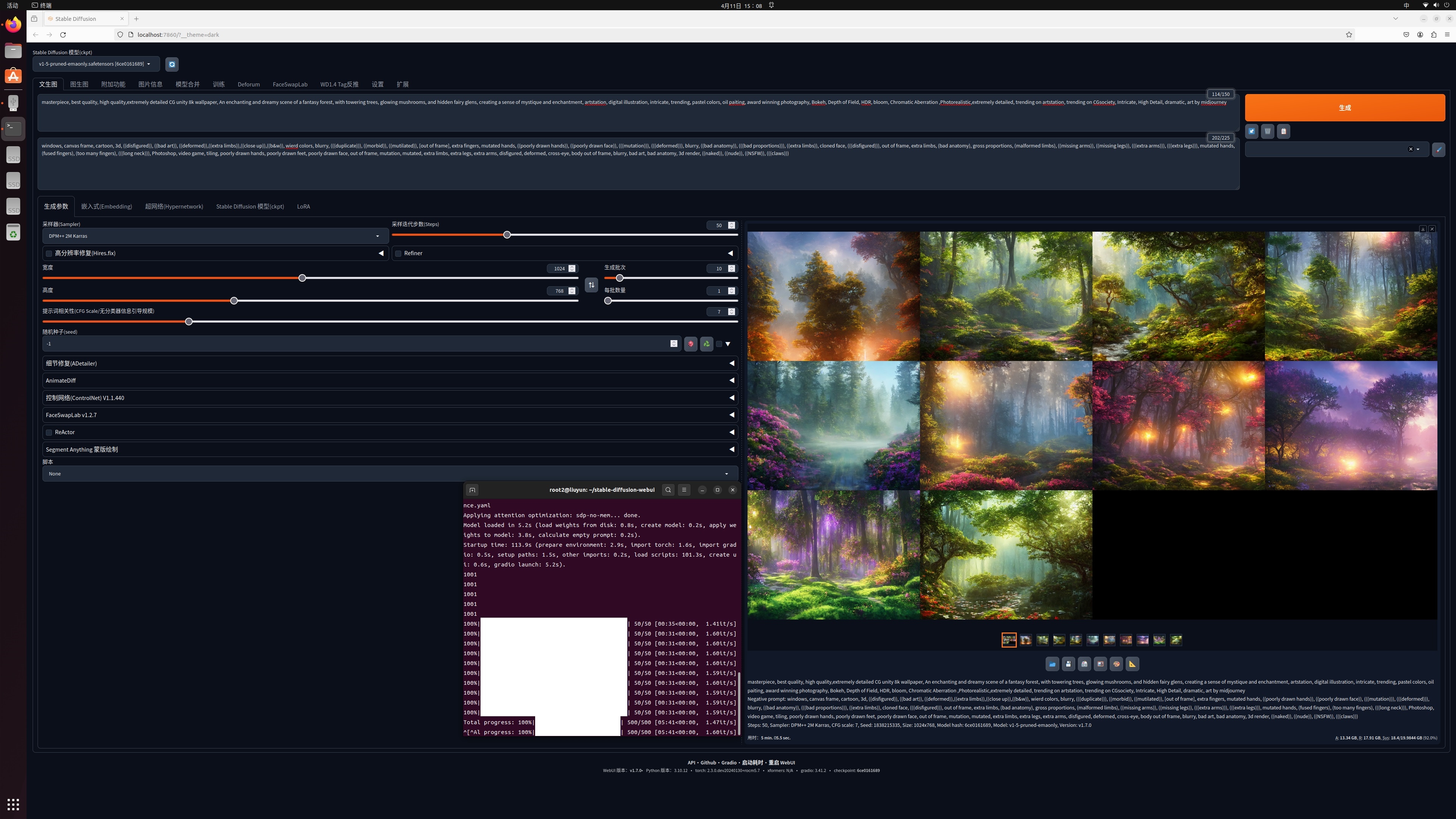Enable the Hires.fix checkbox
The width and height of the screenshot is (1456, 819).
coord(49,253)
